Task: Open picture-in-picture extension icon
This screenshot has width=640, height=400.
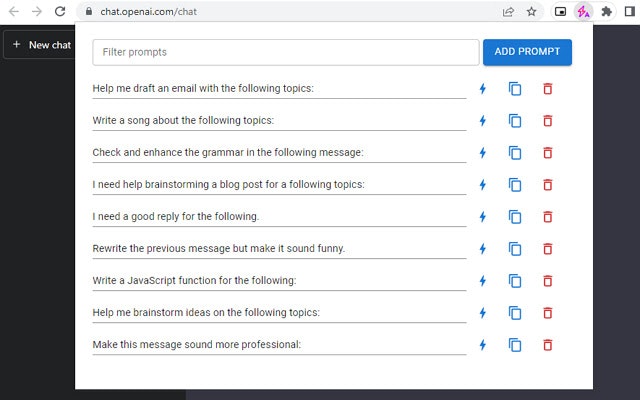Action: pos(560,11)
